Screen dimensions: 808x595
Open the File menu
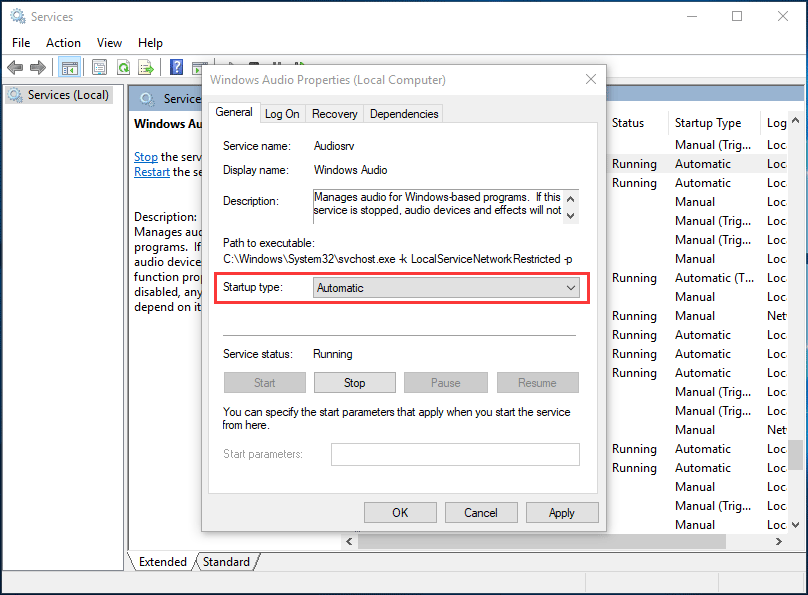[x=21, y=43]
